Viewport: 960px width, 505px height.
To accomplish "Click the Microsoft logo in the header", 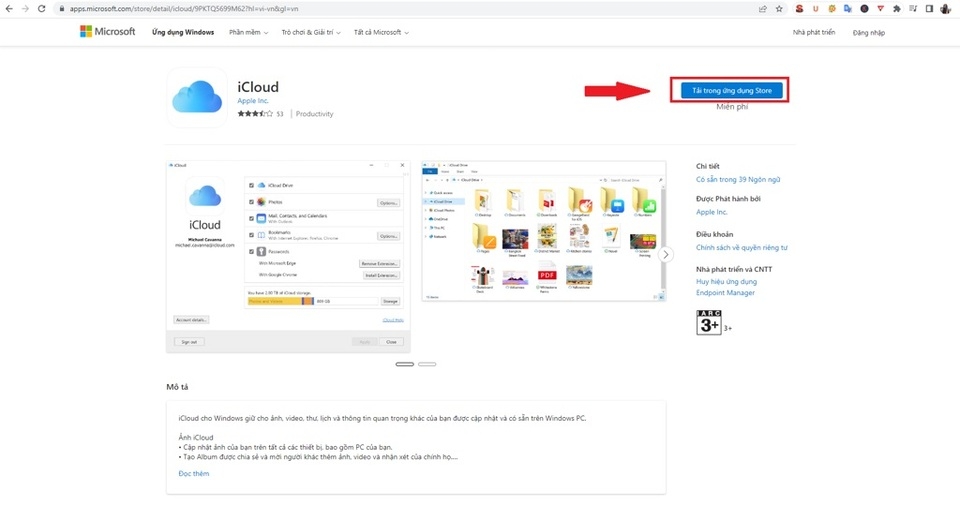I will 107,32.
